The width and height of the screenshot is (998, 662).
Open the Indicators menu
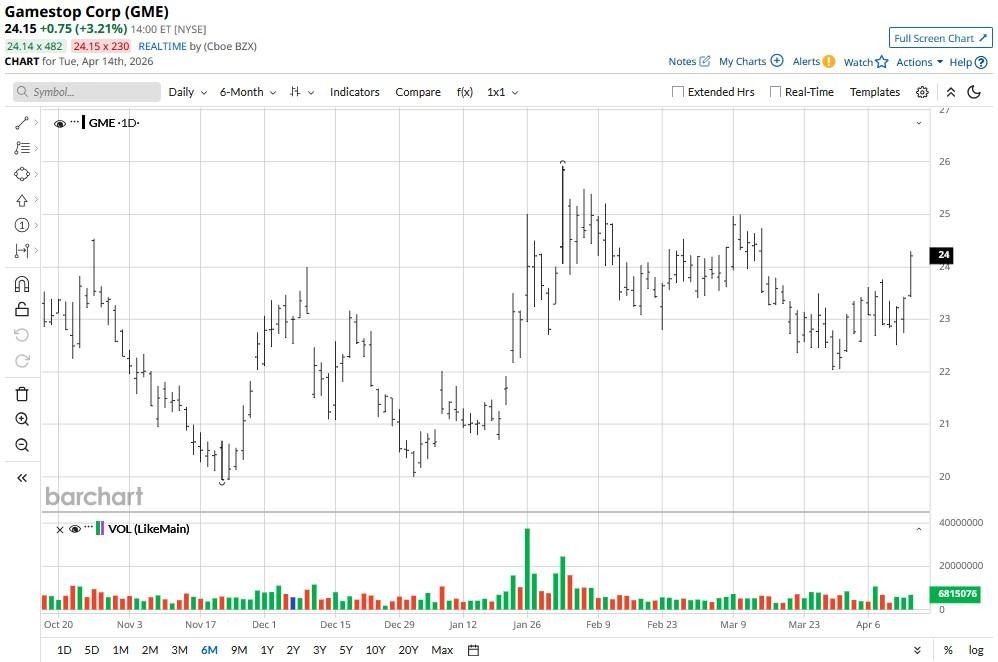click(354, 92)
